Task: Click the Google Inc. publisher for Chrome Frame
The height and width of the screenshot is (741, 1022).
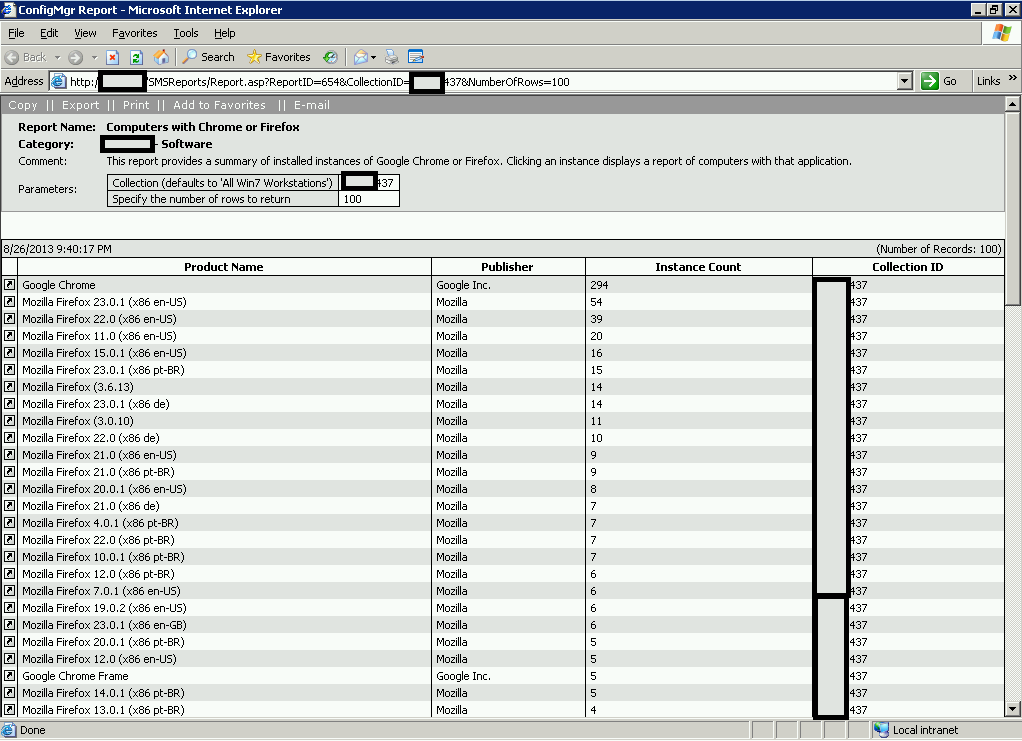Action: 463,676
